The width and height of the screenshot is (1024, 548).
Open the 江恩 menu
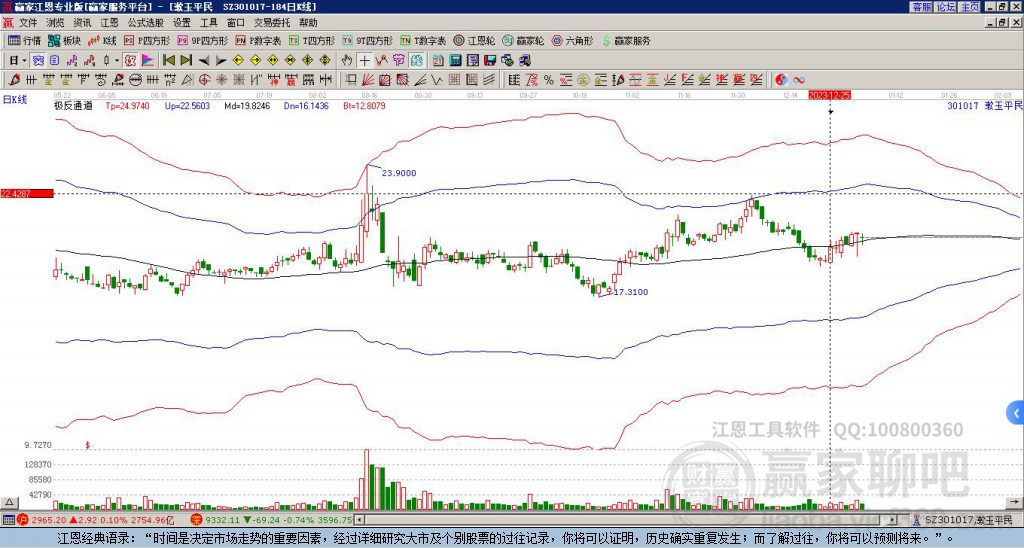(109, 23)
